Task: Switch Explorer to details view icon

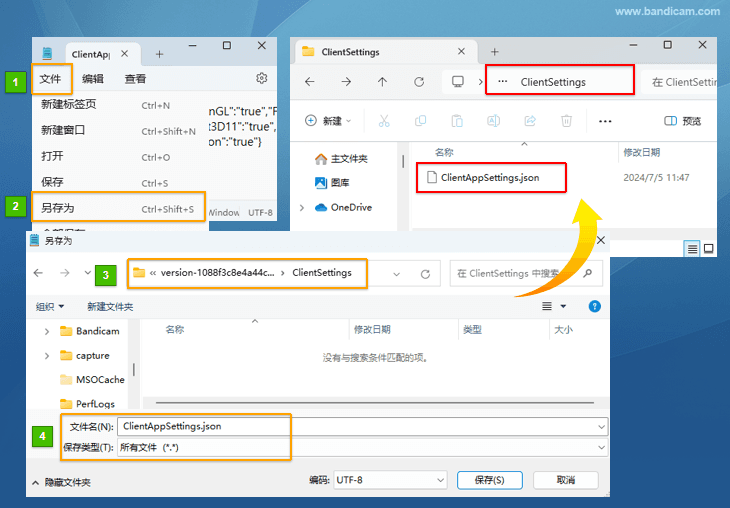Action: 692,249
